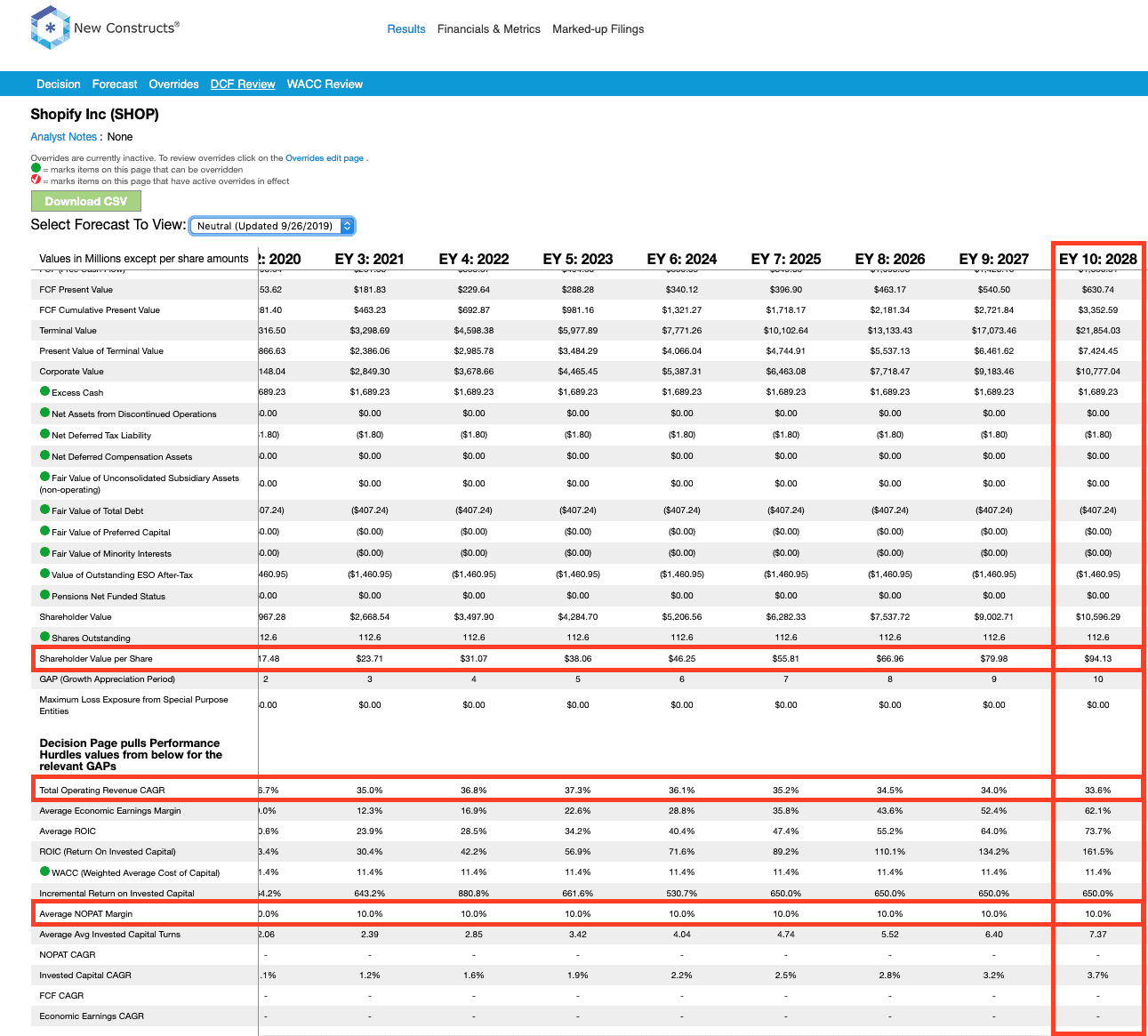Click green dot beside Shares Outstanding
1148x1036 pixels.
(44, 637)
